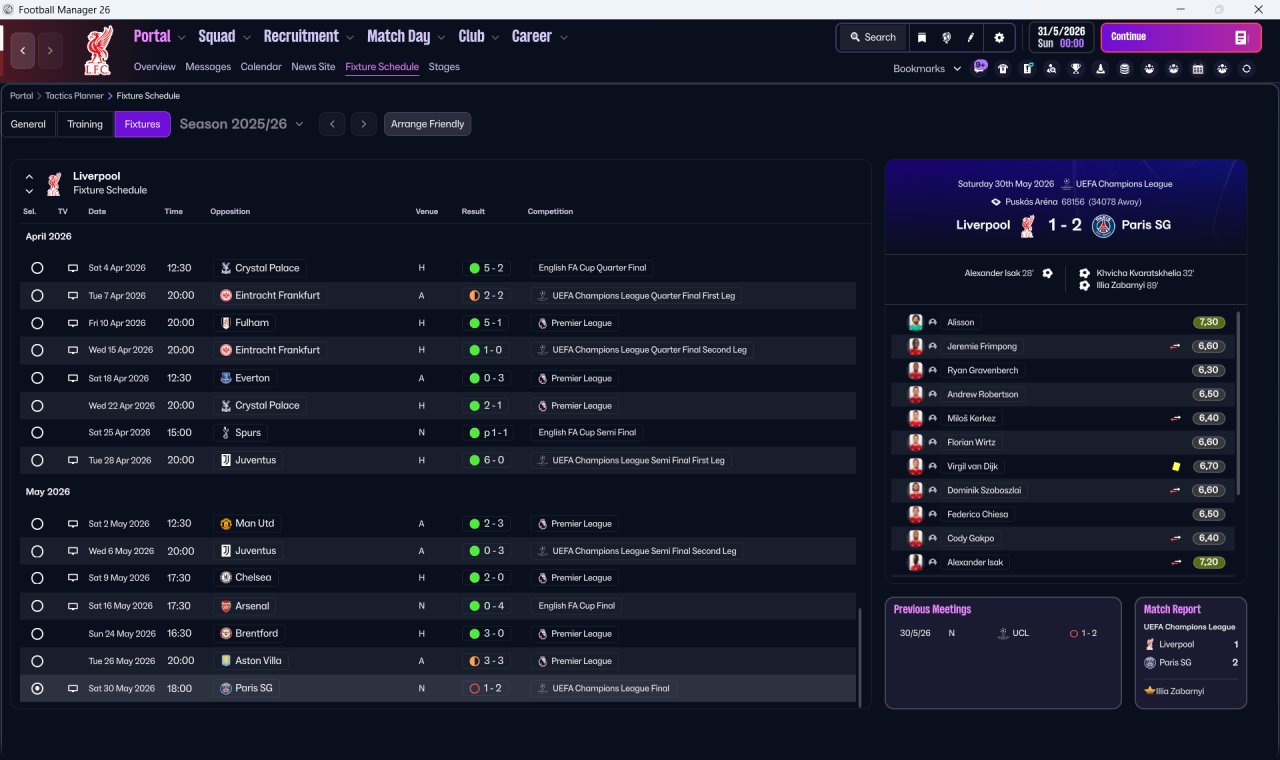This screenshot has height=760, width=1280.
Task: Switch to the Overview tab
Action: tap(155, 67)
